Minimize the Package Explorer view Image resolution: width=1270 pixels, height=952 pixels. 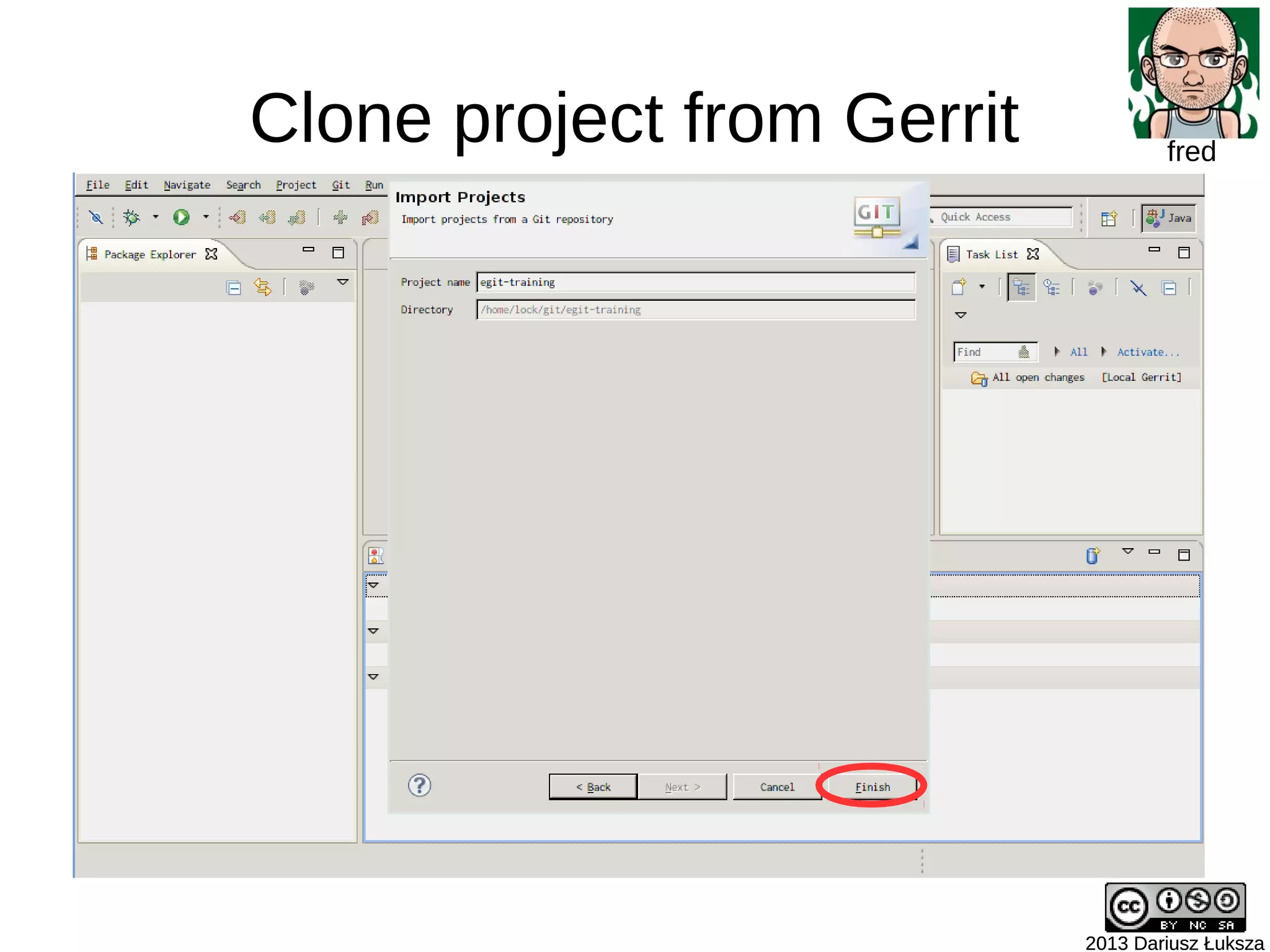click(308, 249)
